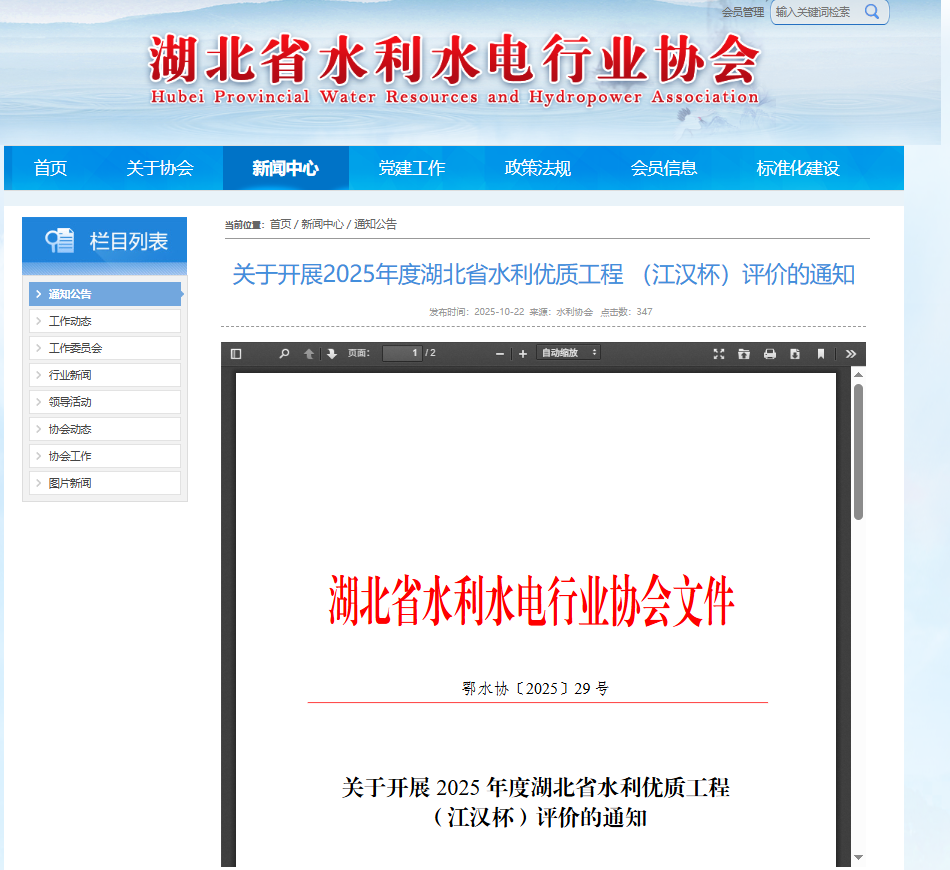Open the 党建工作 menu item
Screen dimensions: 950x870
413,168
